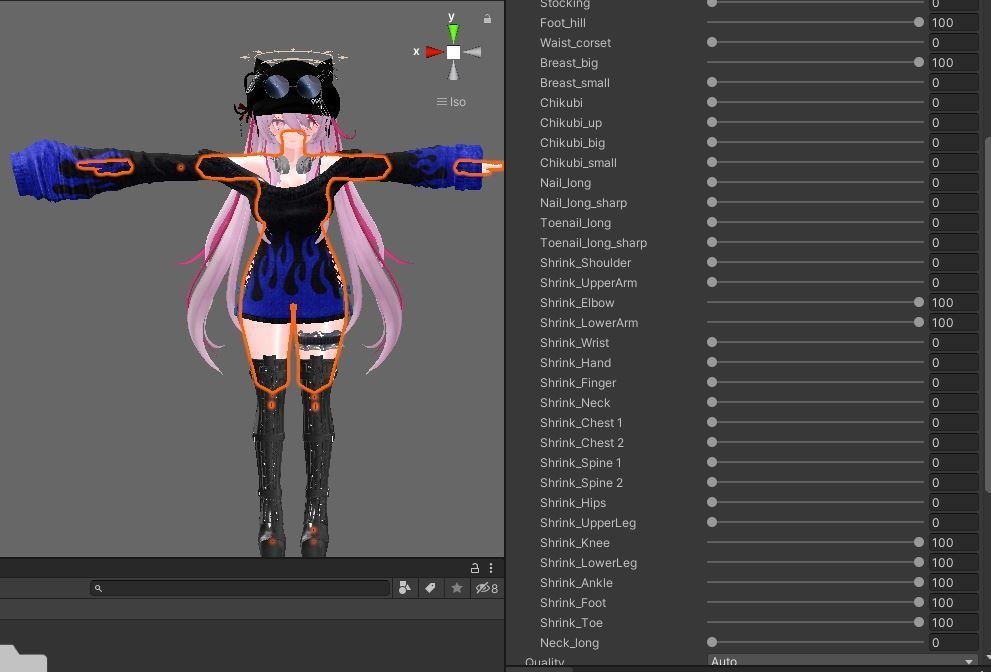Click the Neck_long slider
Image resolution: width=991 pixels, height=672 pixels.
(815, 642)
